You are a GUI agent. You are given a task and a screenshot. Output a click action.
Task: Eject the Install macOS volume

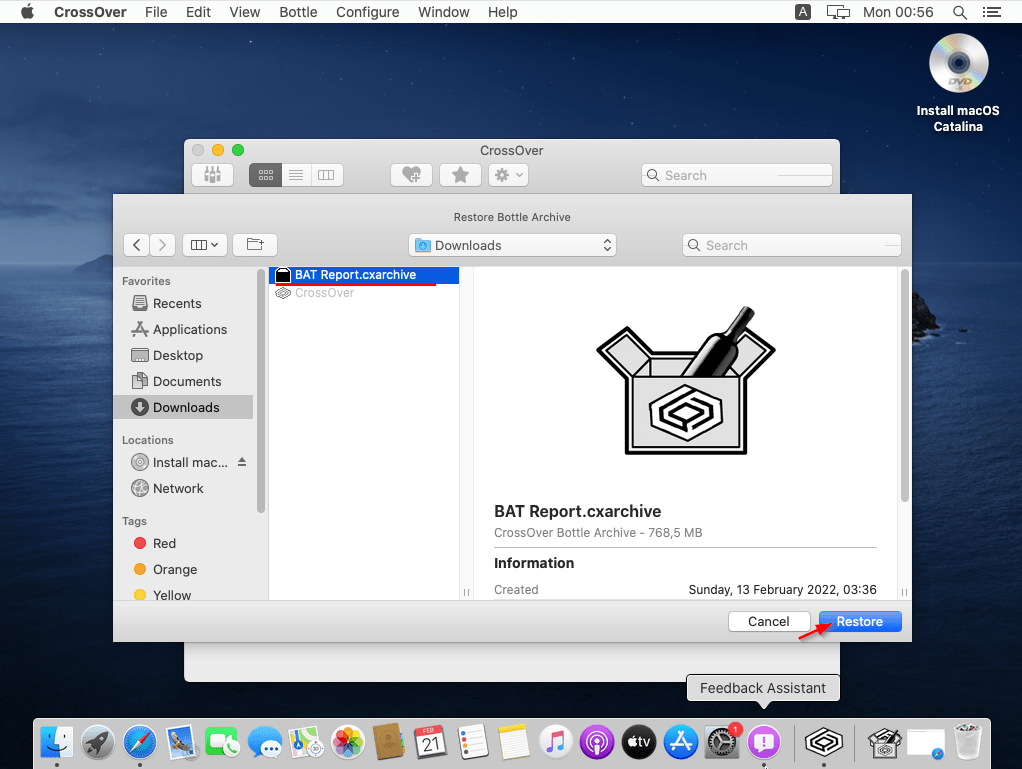pos(242,462)
